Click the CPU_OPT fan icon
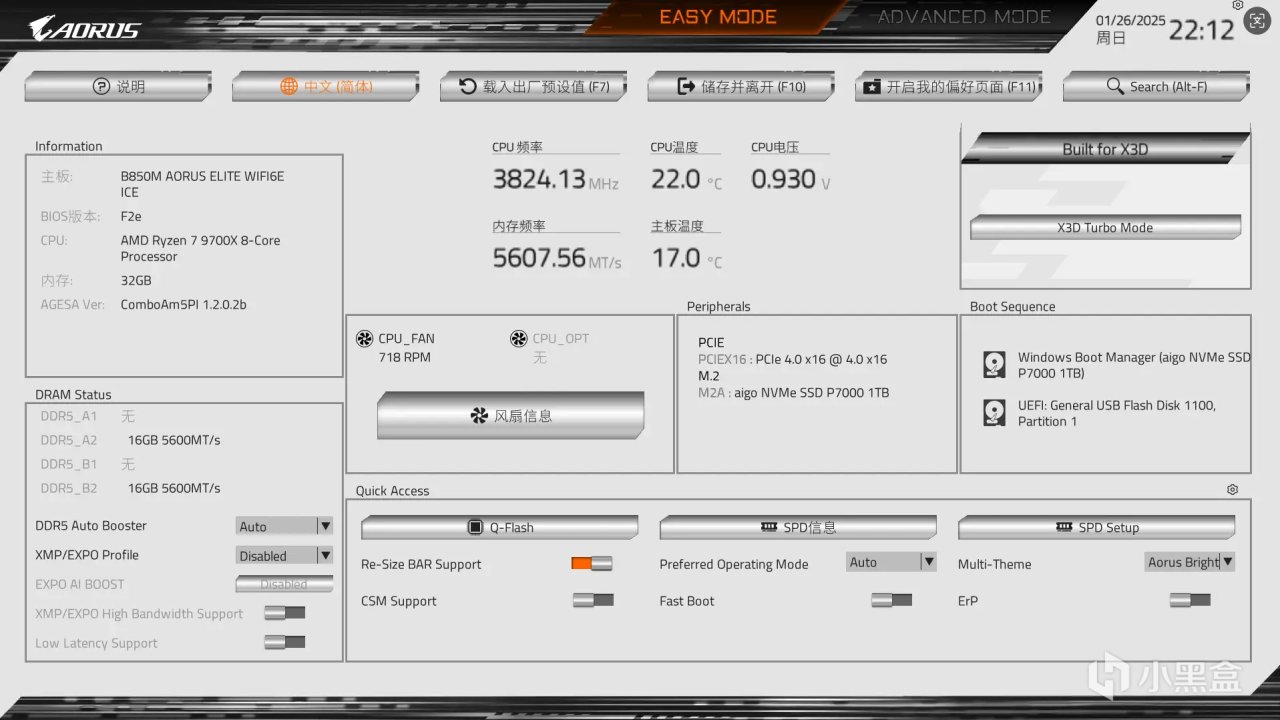1280x720 pixels. (x=519, y=339)
